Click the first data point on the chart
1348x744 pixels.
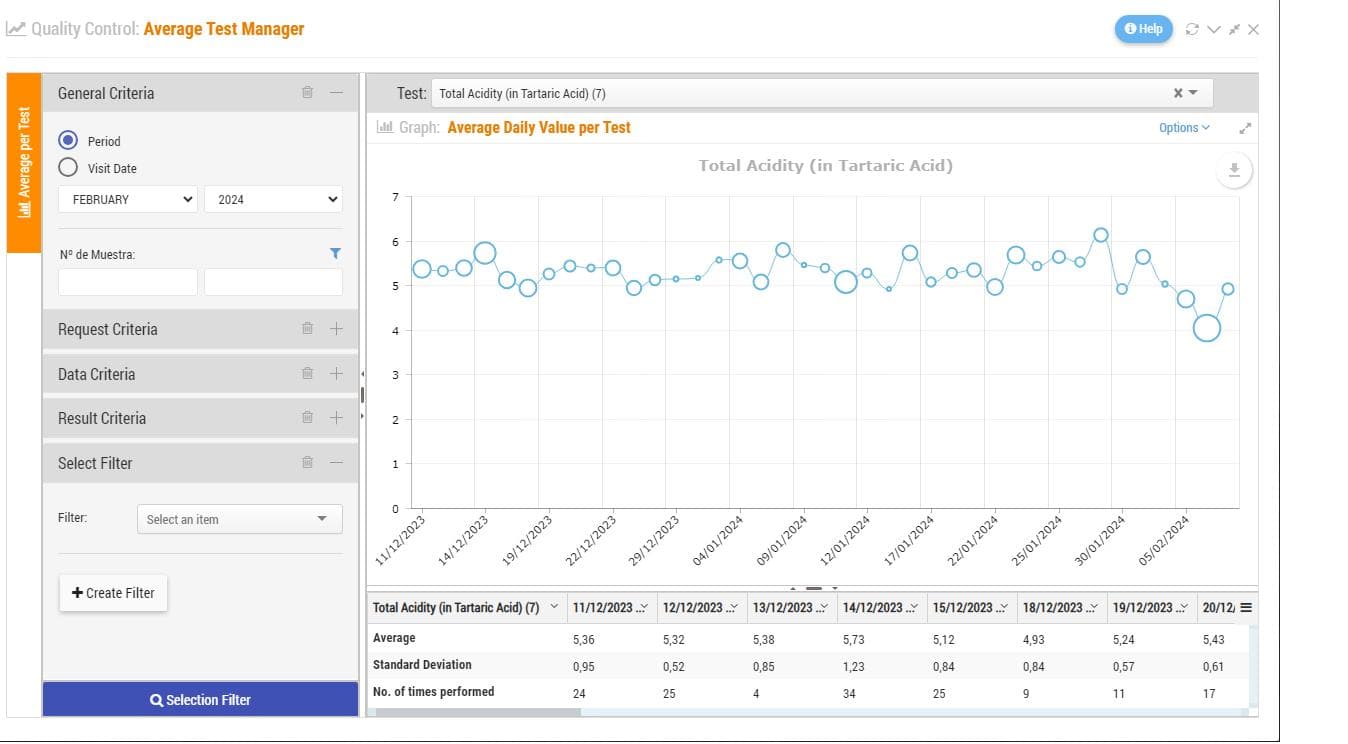[x=422, y=269]
